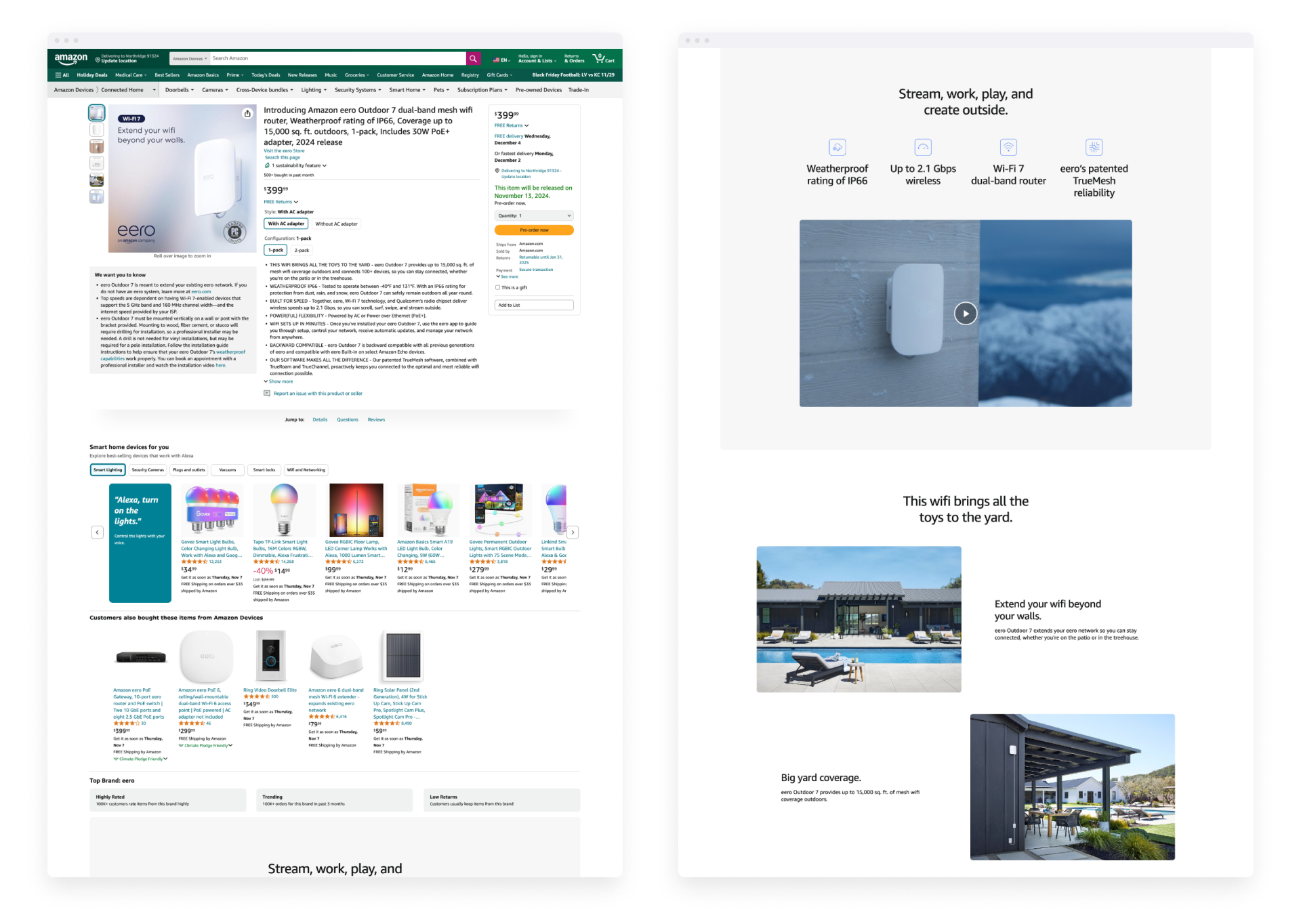Screen dimensions: 1301x924
Task: Select the second product image thumbnail
Action: click(97, 129)
